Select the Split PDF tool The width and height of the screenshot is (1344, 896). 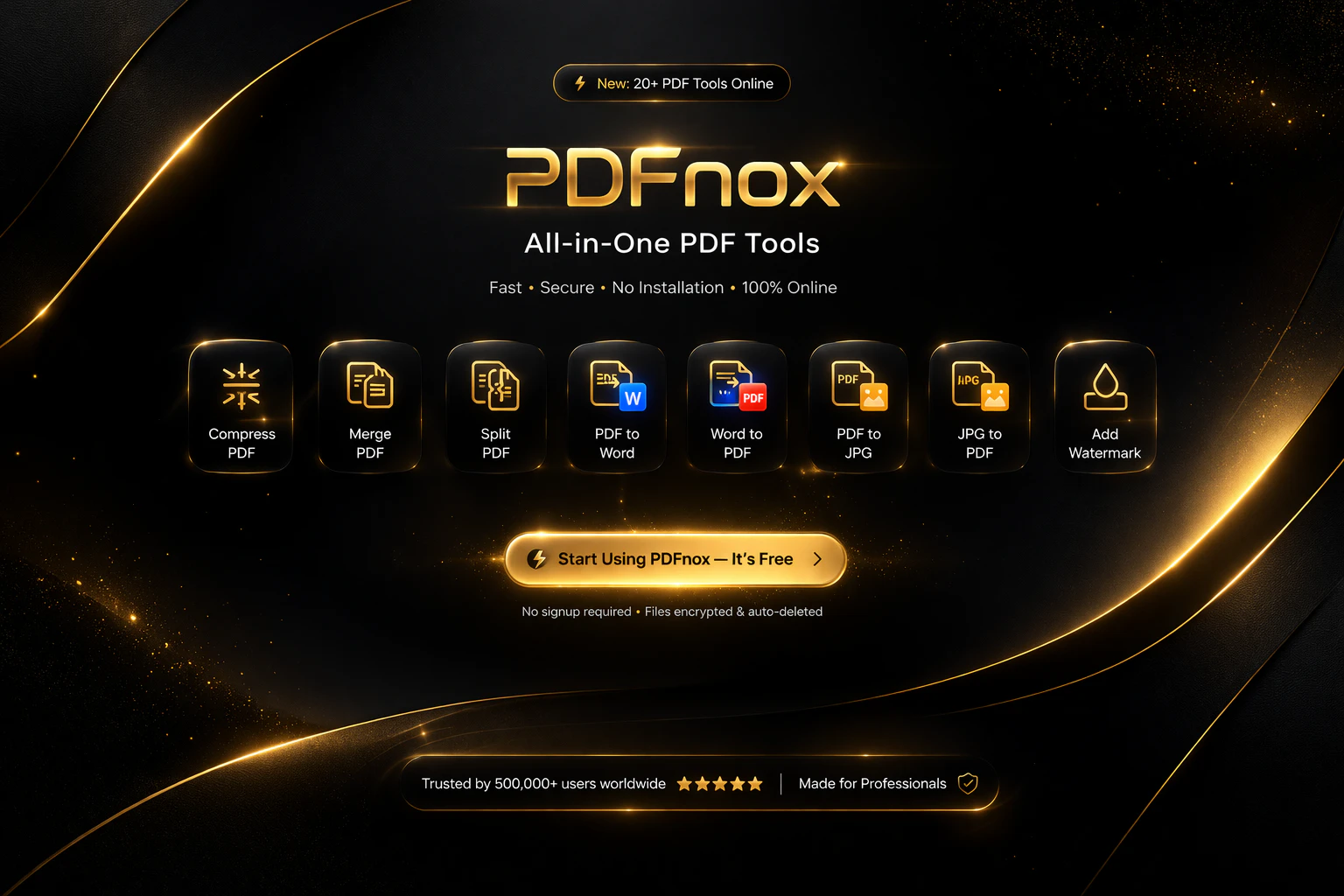click(x=495, y=406)
